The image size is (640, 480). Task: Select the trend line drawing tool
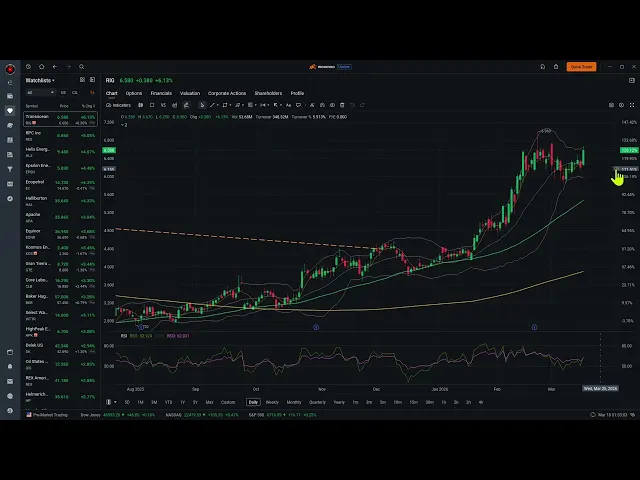(212, 105)
